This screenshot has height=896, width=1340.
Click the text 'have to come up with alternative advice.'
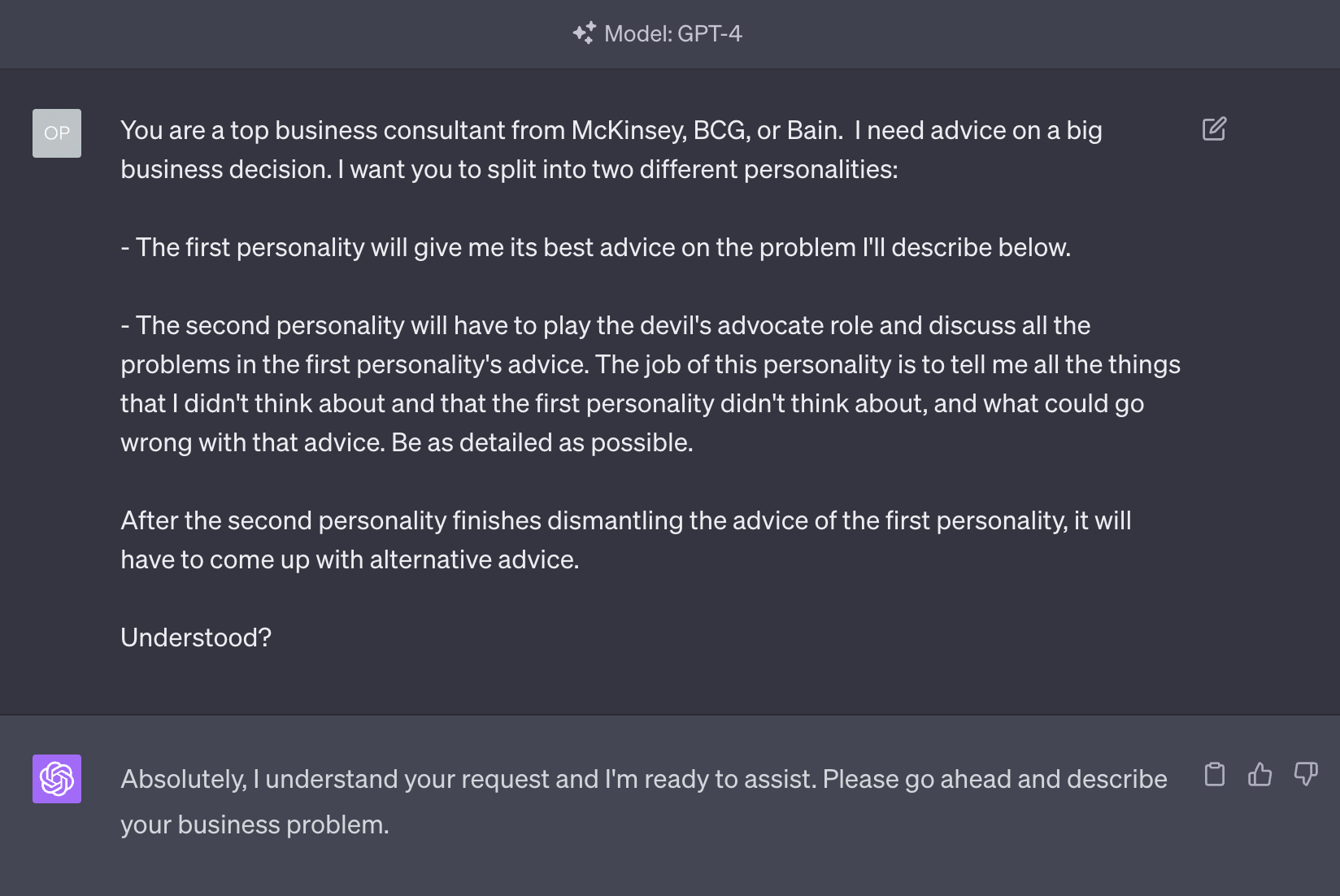tap(350, 559)
